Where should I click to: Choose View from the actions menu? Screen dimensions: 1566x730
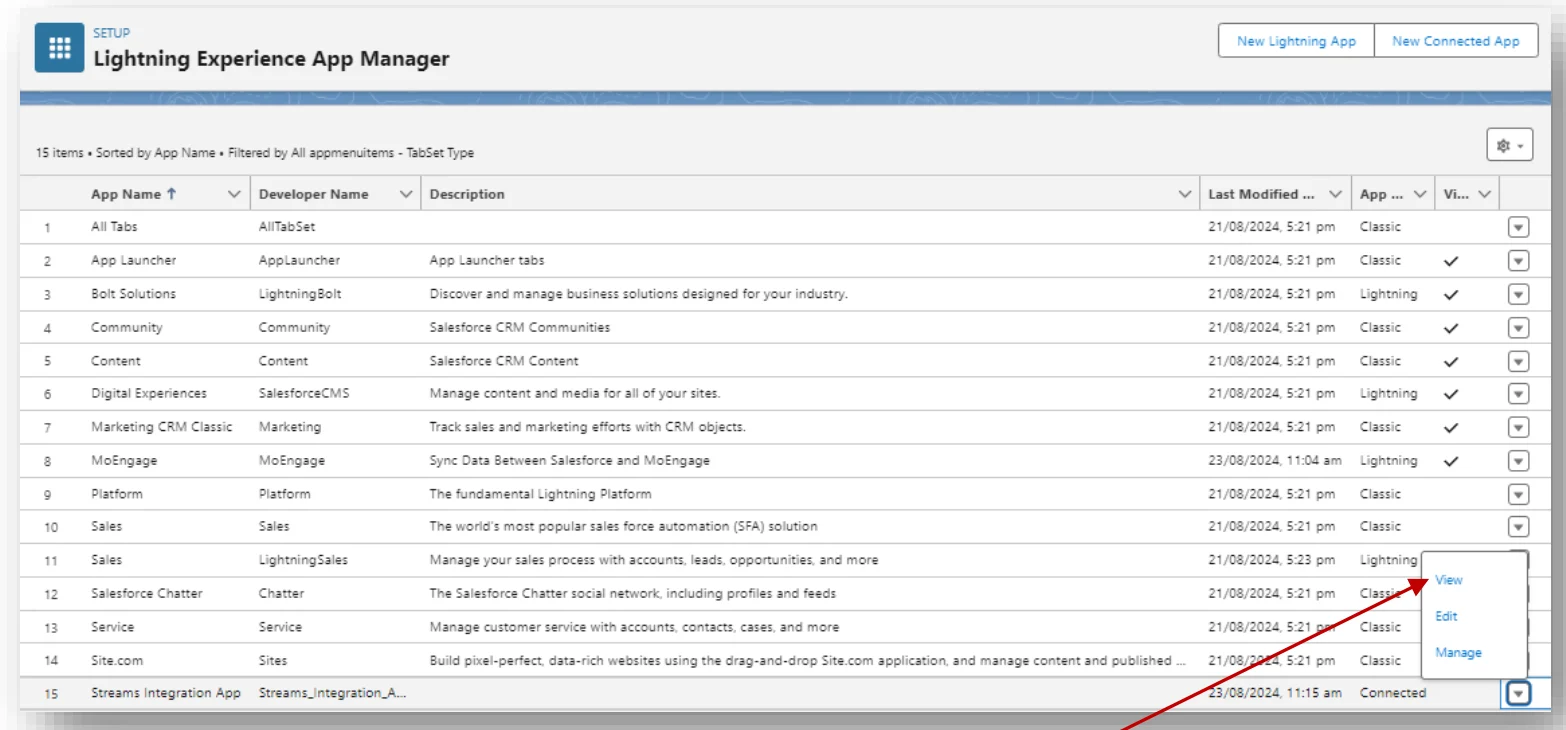[x=1448, y=580]
